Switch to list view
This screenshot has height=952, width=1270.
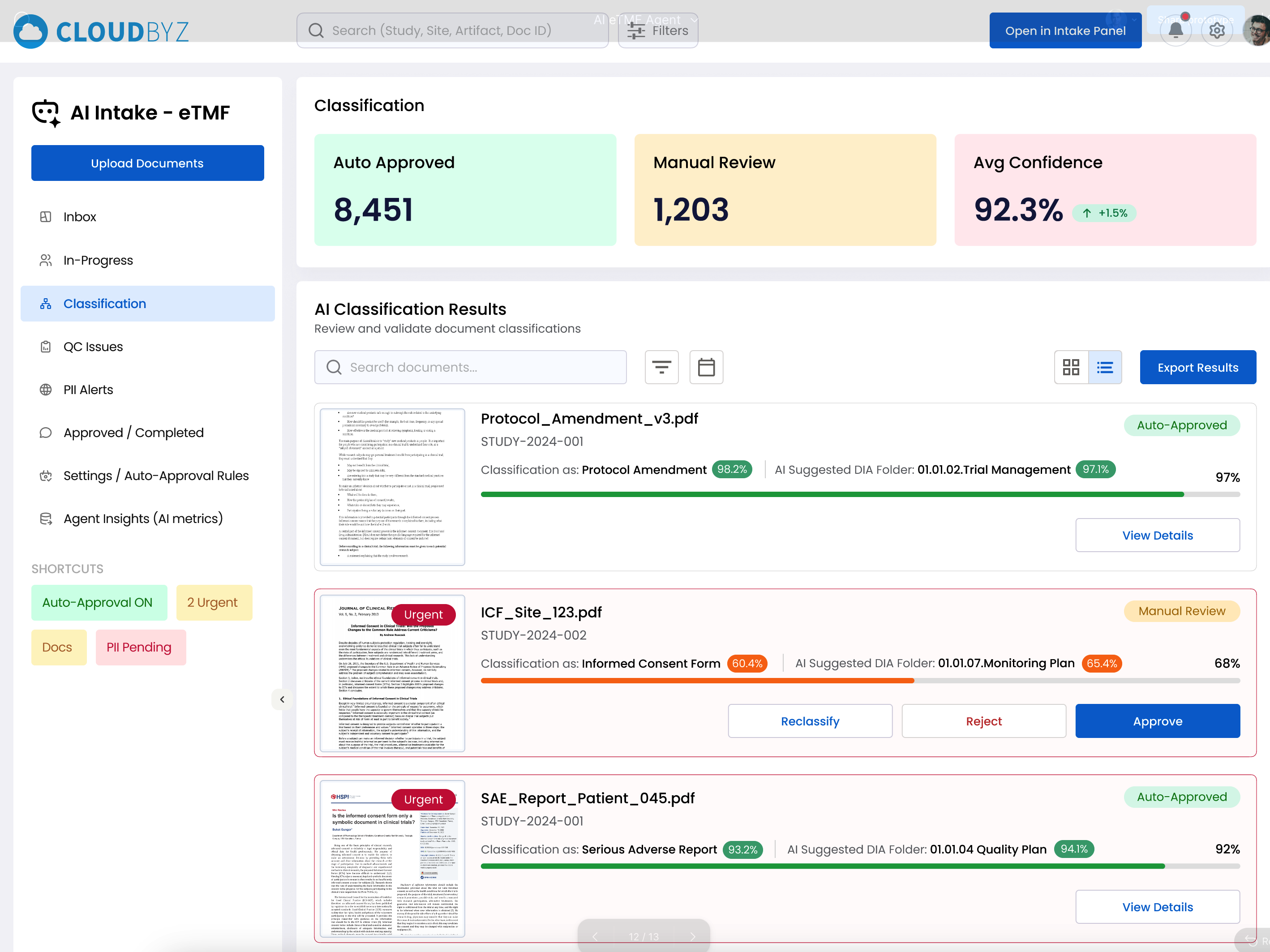coord(1105,367)
